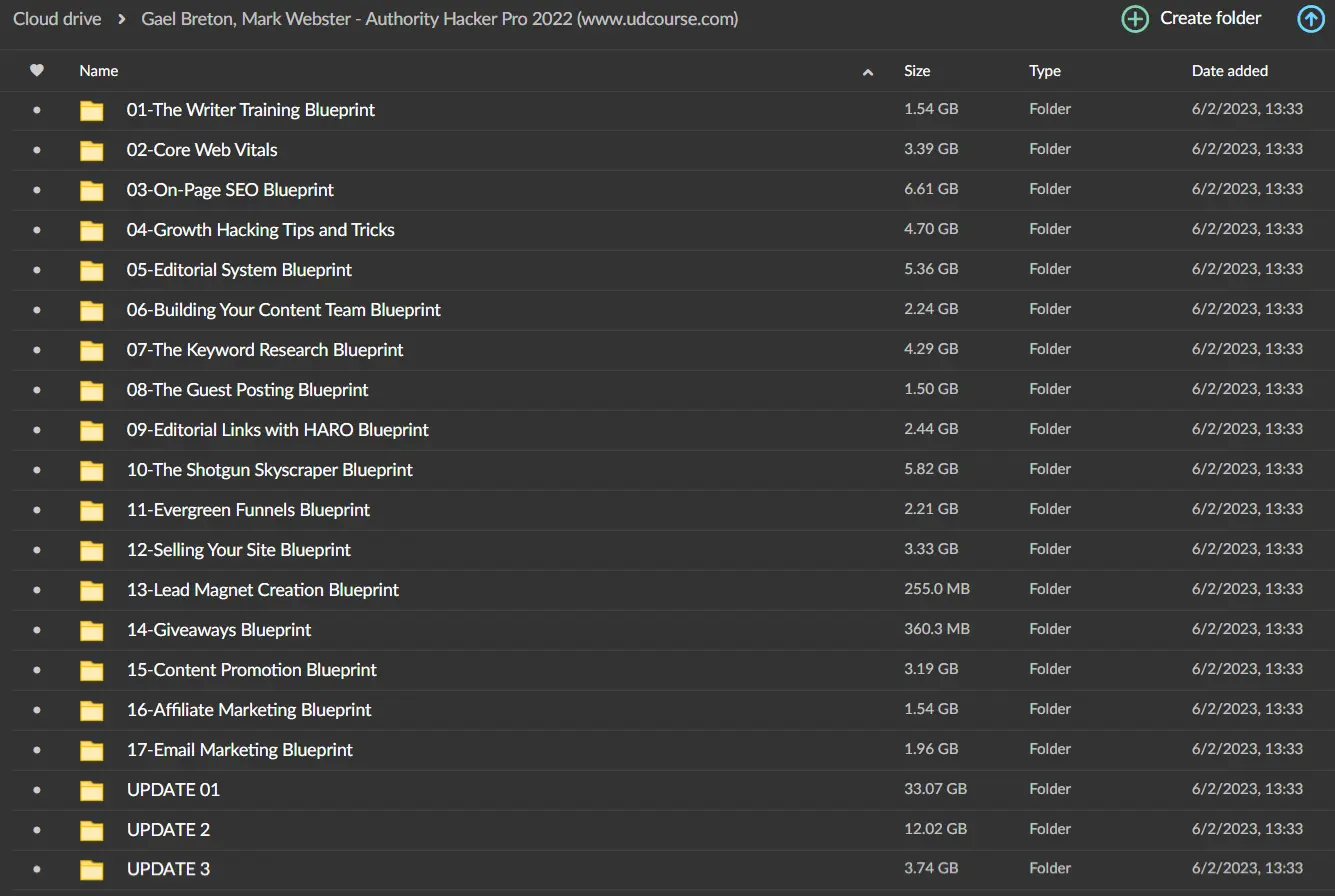This screenshot has width=1335, height=896.
Task: Open the 03-On-Page SEO Blueprint folder icon
Action: pos(92,190)
